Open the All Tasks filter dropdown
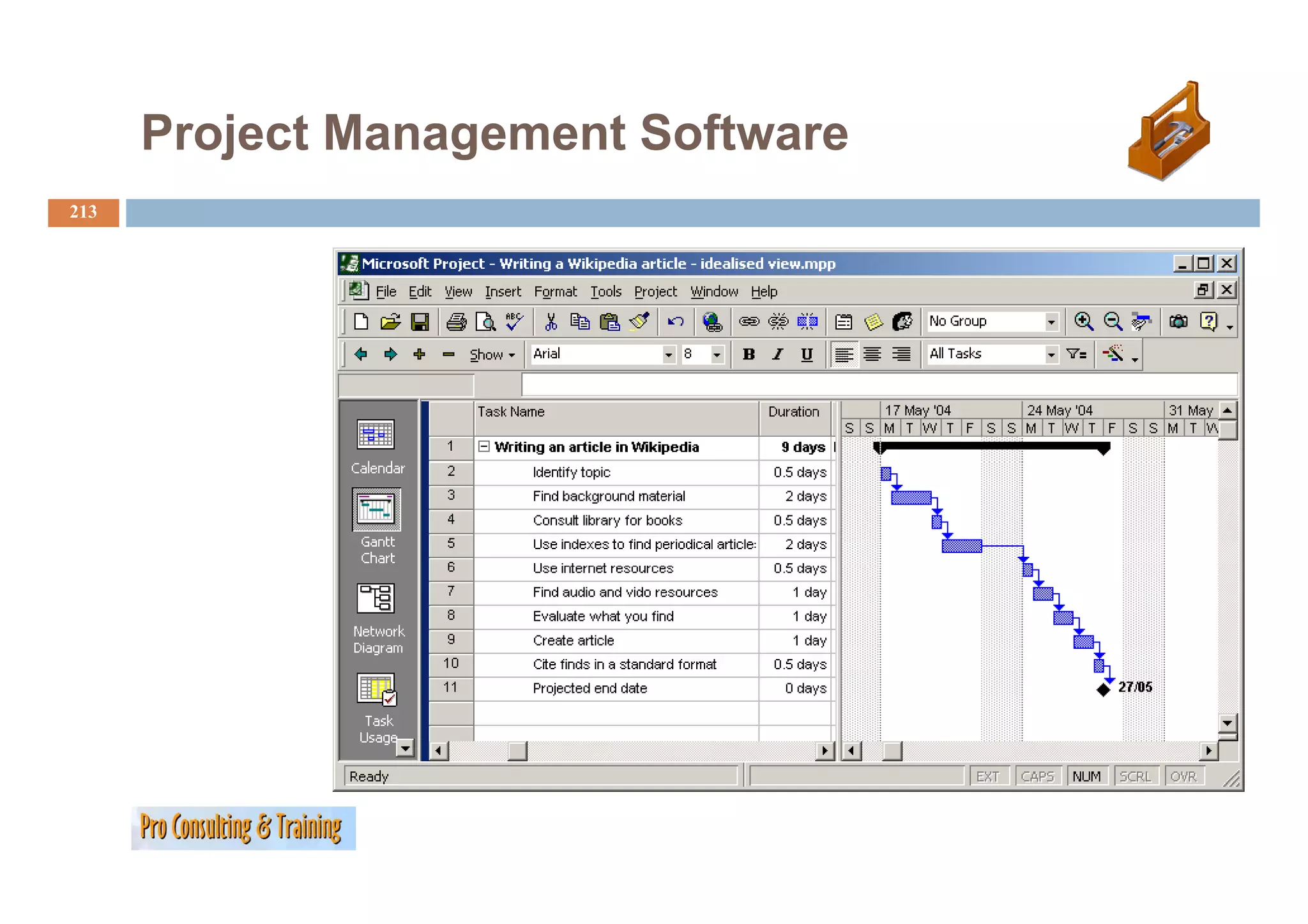The height and width of the screenshot is (924, 1308). coord(1051,354)
